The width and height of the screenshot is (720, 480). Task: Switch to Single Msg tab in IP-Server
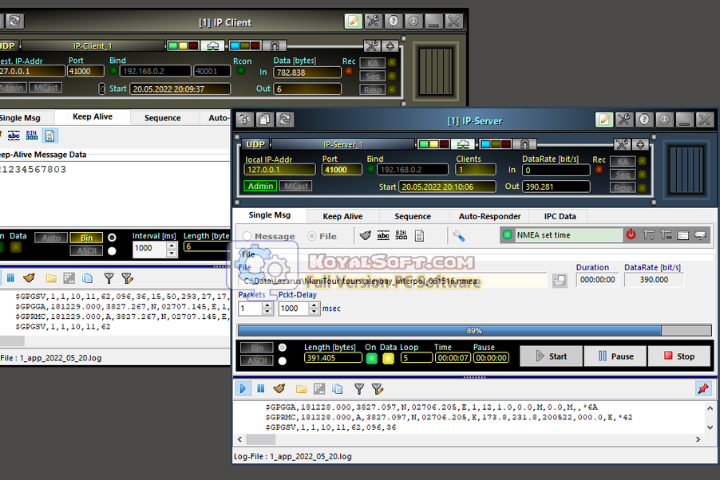(x=270, y=215)
